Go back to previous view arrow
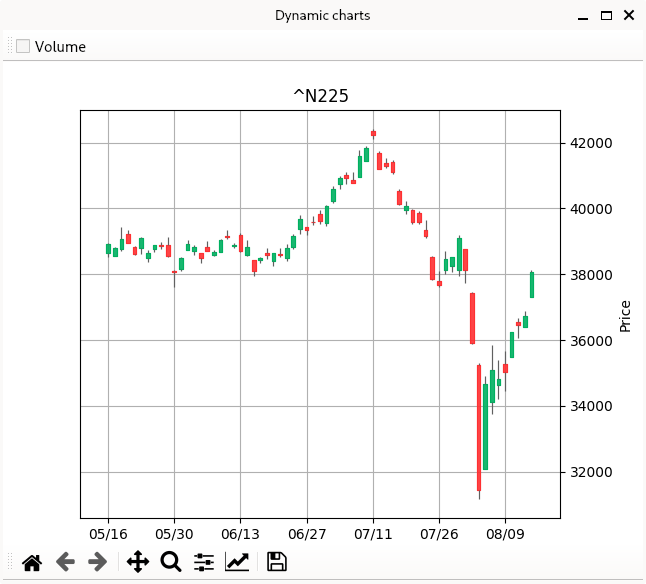This screenshot has width=646, height=584. click(65, 562)
